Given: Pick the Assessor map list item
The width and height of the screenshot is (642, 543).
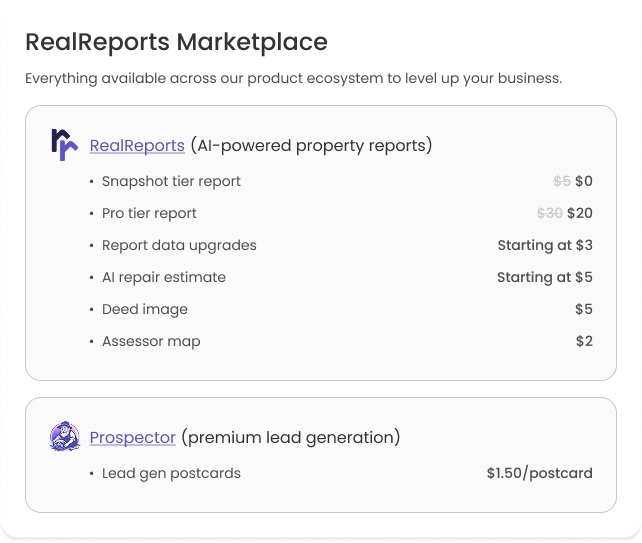Looking at the screenshot, I should coord(151,341).
